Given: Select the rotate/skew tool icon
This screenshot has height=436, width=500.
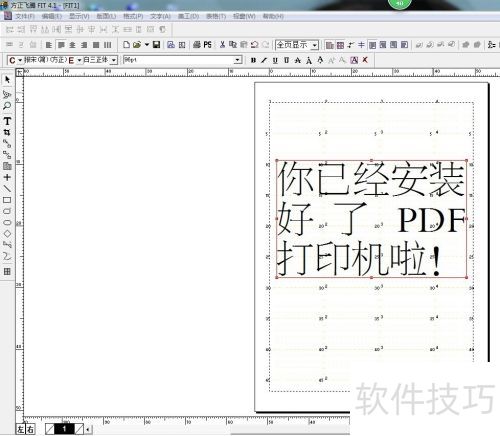Looking at the screenshot, I should (7, 94).
